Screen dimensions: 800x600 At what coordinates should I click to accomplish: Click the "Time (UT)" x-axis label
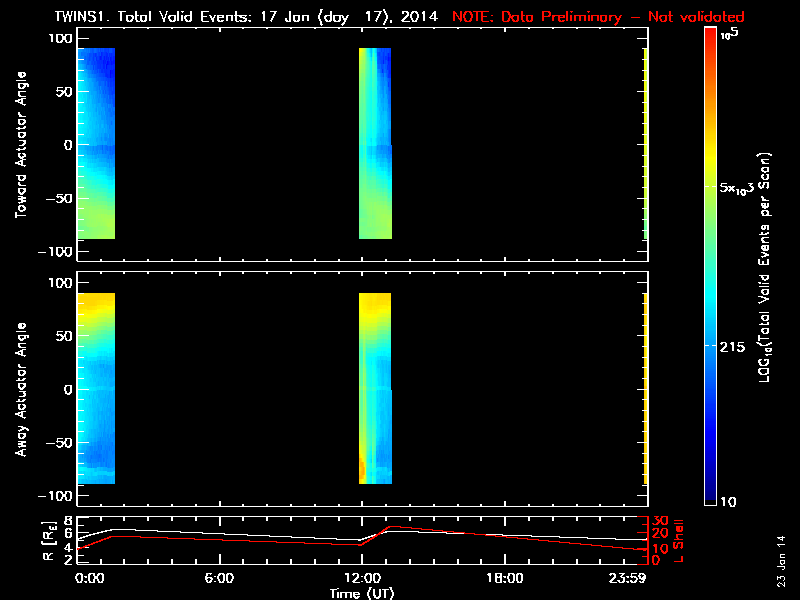363,593
